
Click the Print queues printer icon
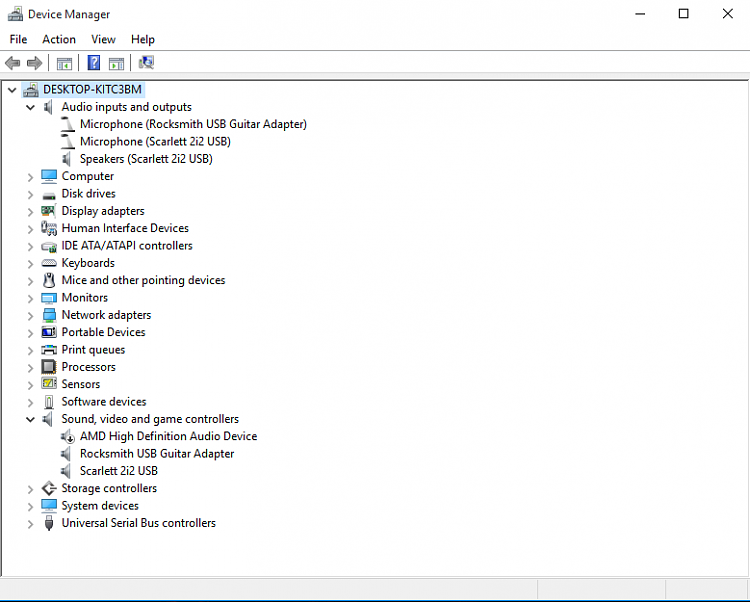point(49,350)
